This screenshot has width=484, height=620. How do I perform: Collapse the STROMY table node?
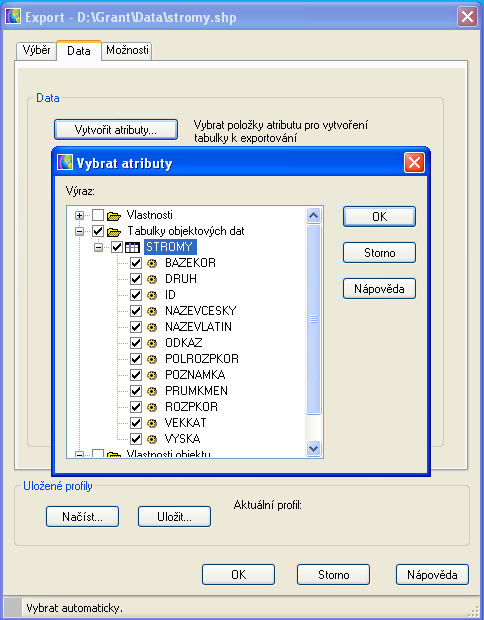click(x=98, y=248)
